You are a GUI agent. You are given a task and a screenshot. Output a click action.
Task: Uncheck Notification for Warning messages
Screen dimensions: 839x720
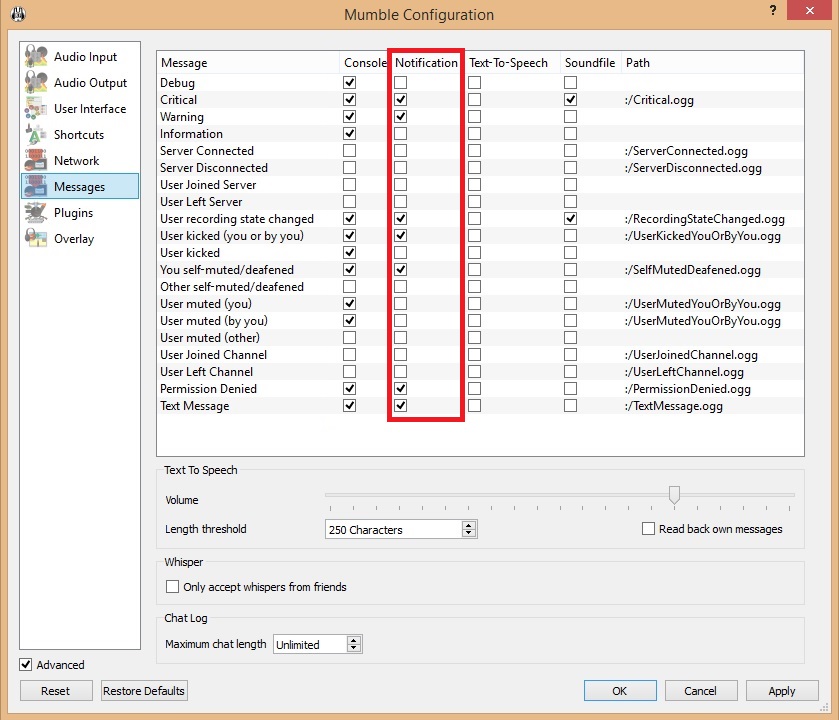tap(400, 117)
